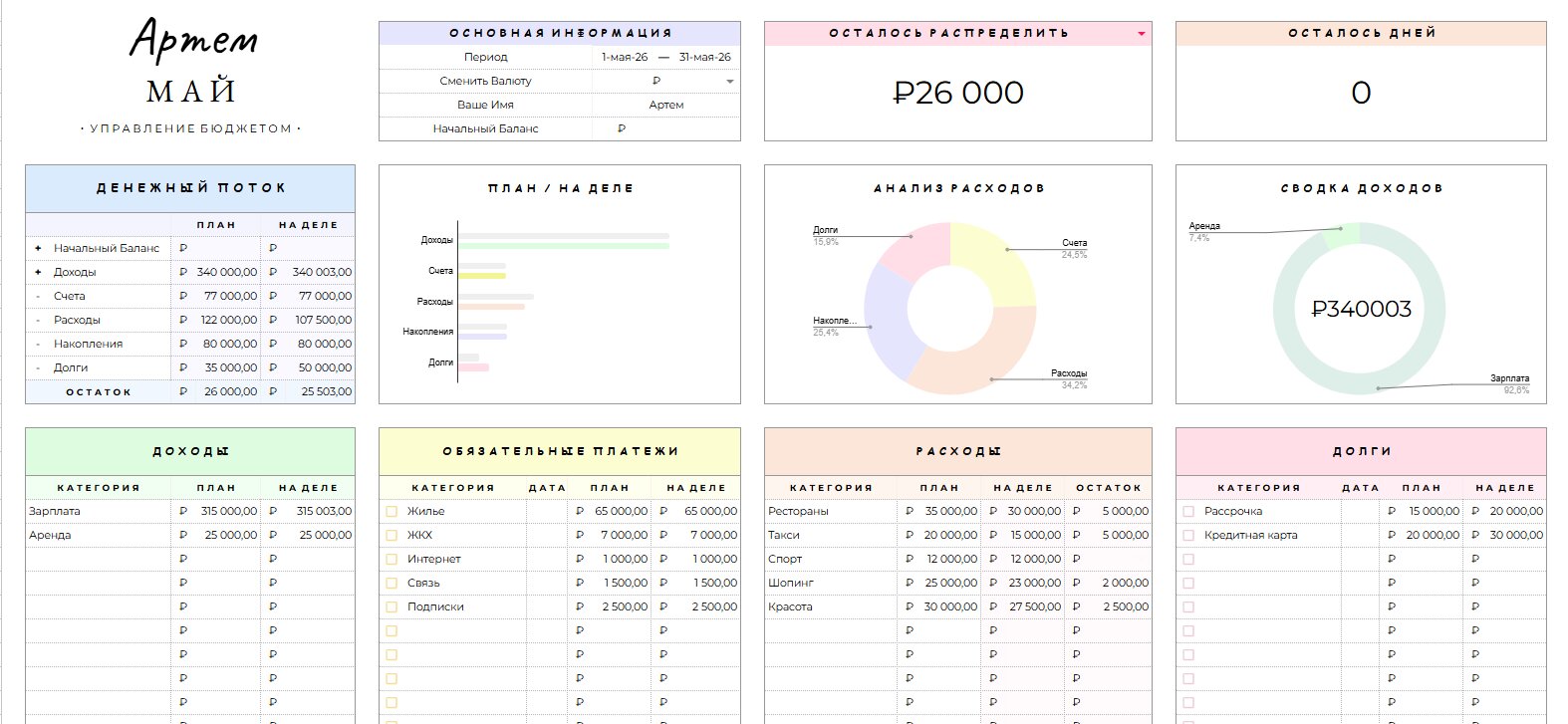Click the Красота expense category
The image size is (1568, 724).
click(790, 606)
